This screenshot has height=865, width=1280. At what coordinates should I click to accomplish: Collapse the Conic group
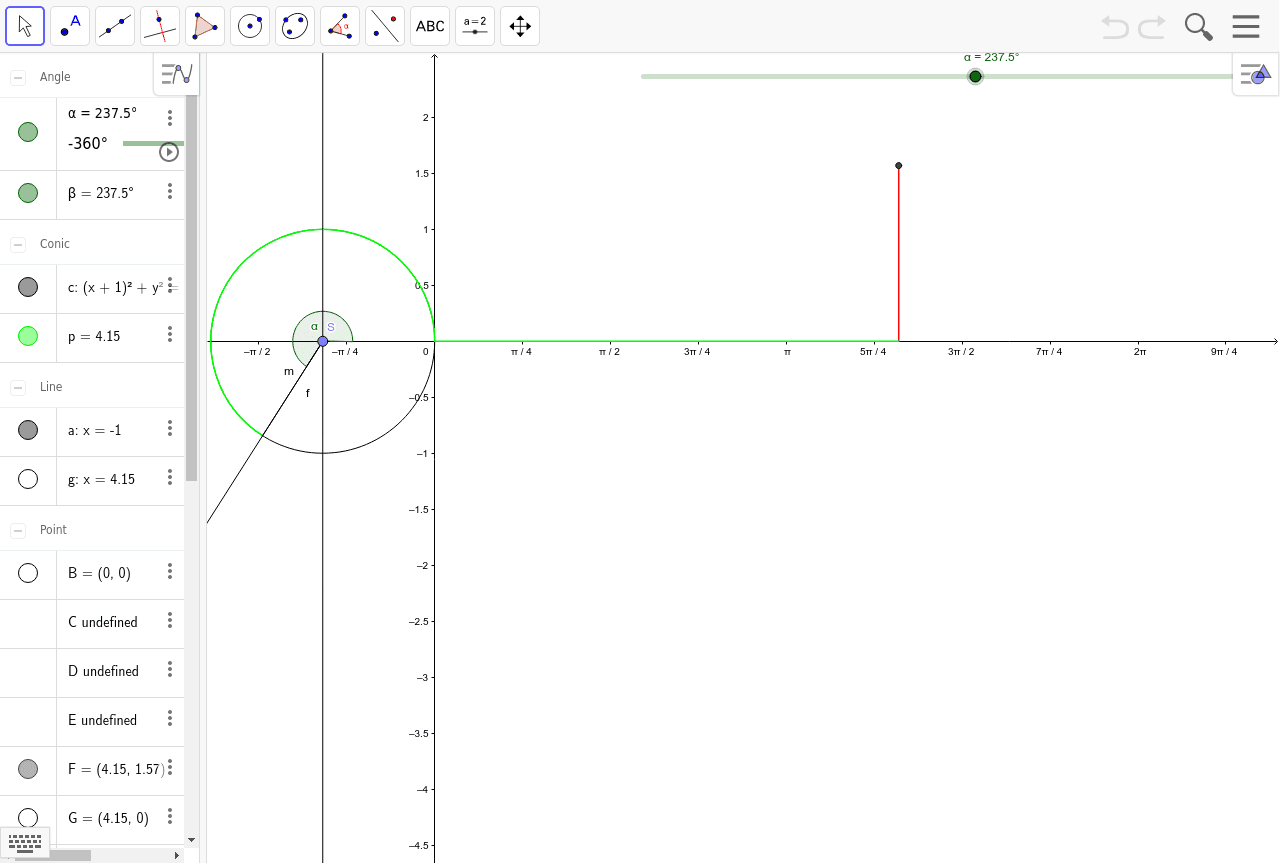pos(18,244)
